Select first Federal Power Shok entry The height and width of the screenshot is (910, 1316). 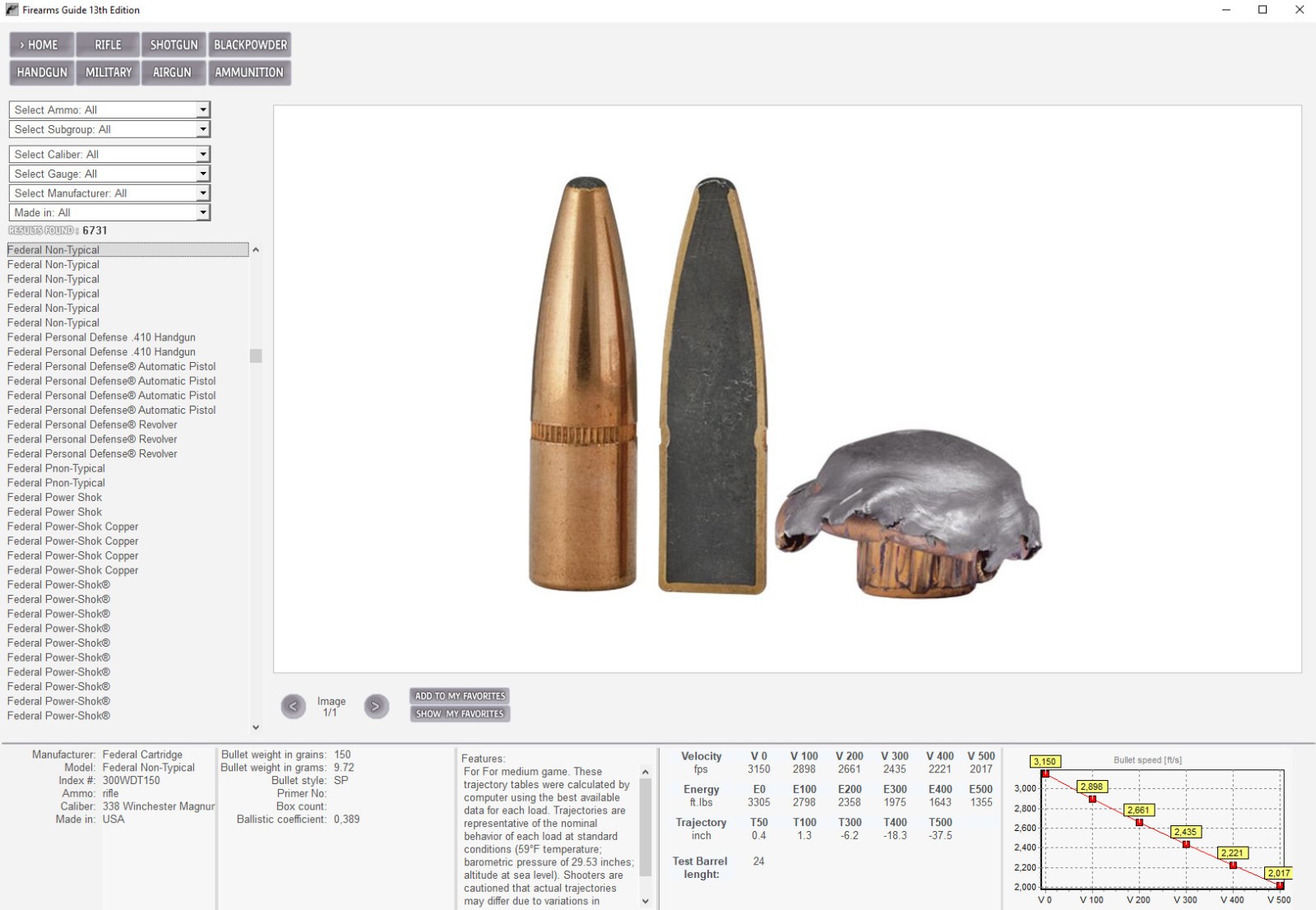(54, 497)
